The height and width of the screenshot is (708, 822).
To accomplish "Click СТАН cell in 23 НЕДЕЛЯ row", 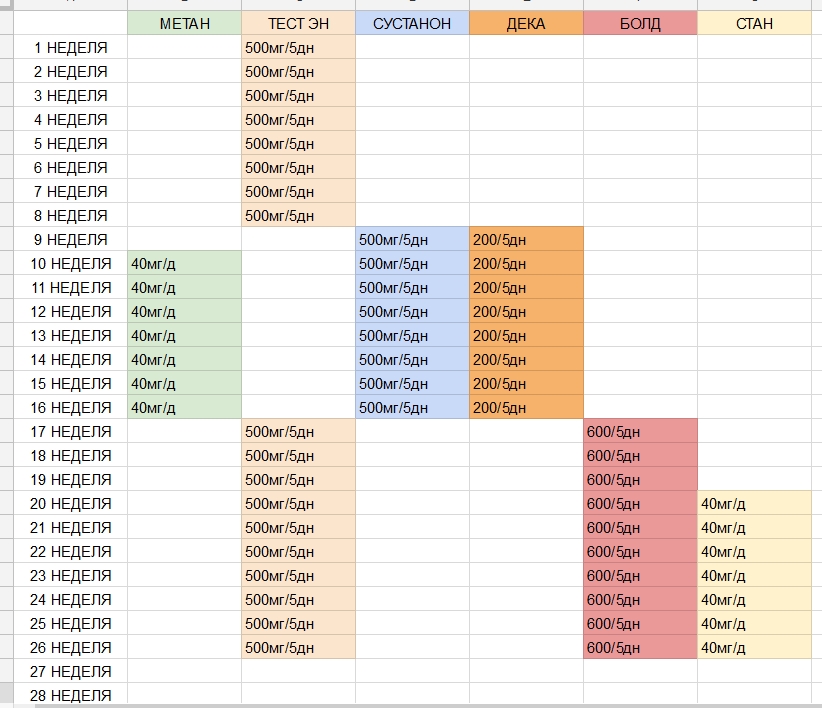I will tap(754, 575).
